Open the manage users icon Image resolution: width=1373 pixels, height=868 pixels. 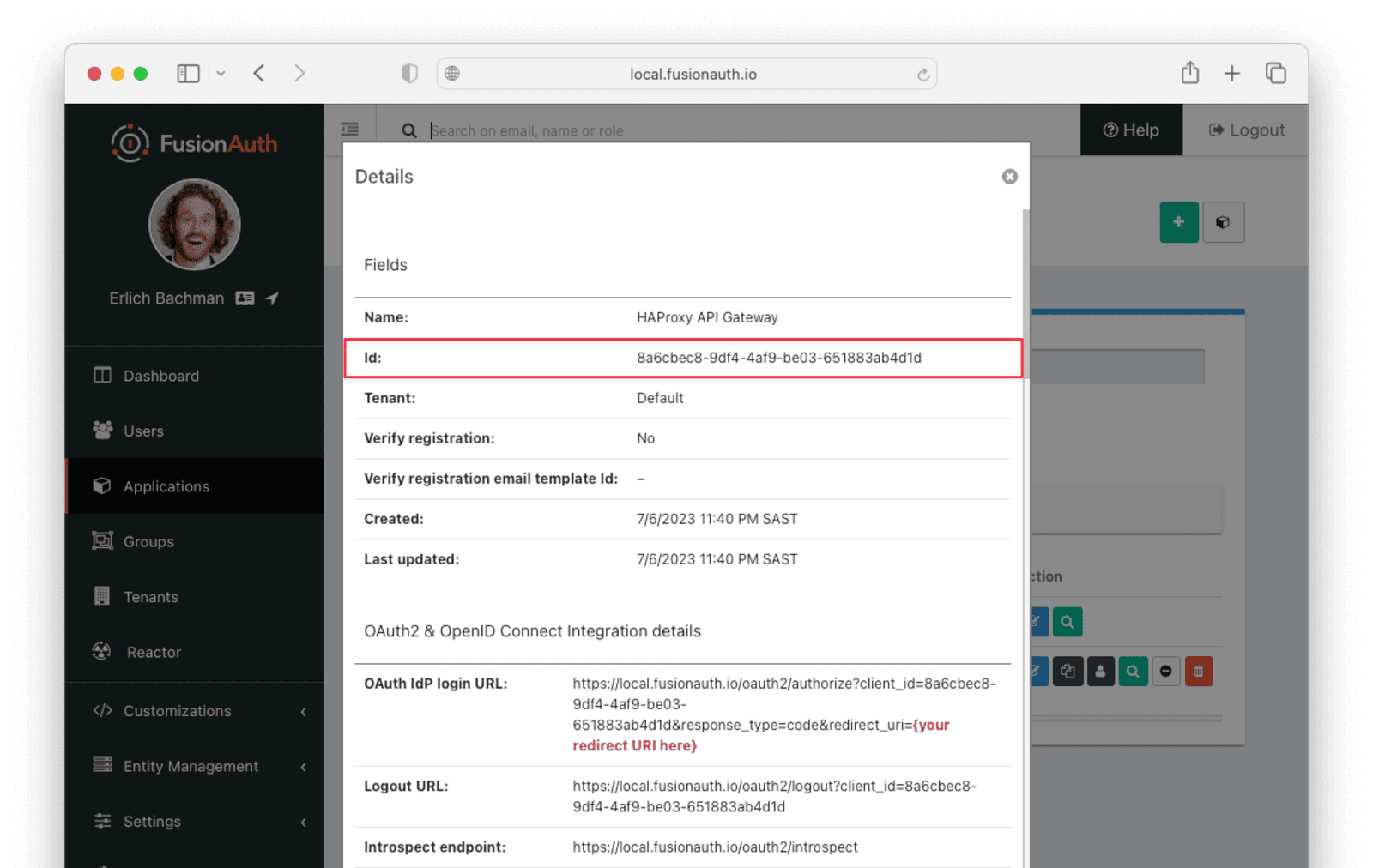tap(1100, 672)
